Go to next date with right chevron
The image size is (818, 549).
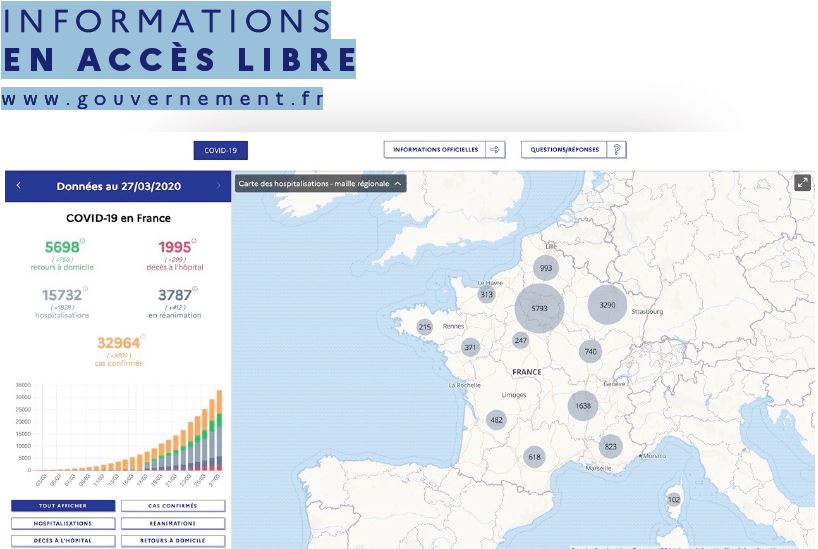[x=218, y=185]
